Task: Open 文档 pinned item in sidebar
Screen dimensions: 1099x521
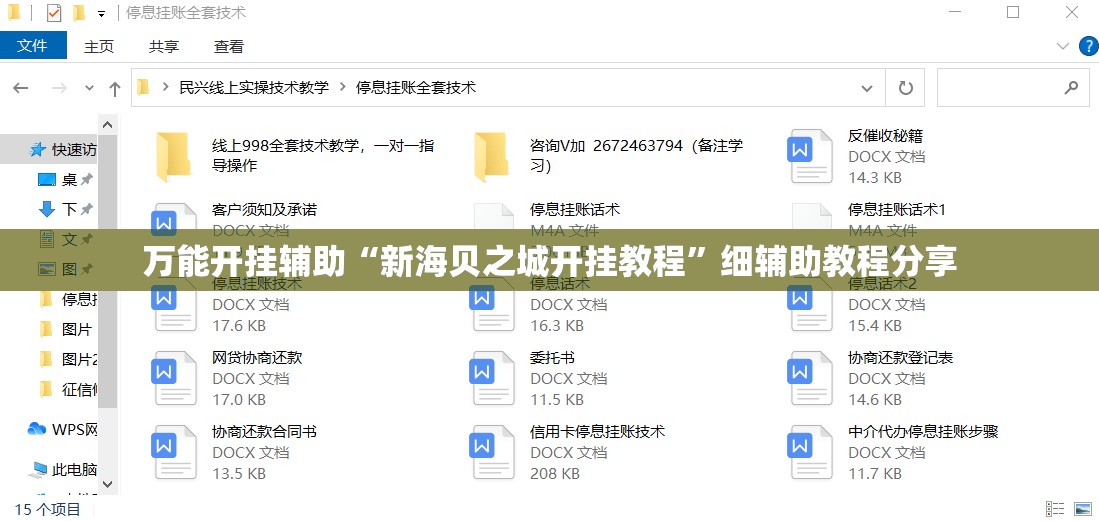Action: point(64,239)
